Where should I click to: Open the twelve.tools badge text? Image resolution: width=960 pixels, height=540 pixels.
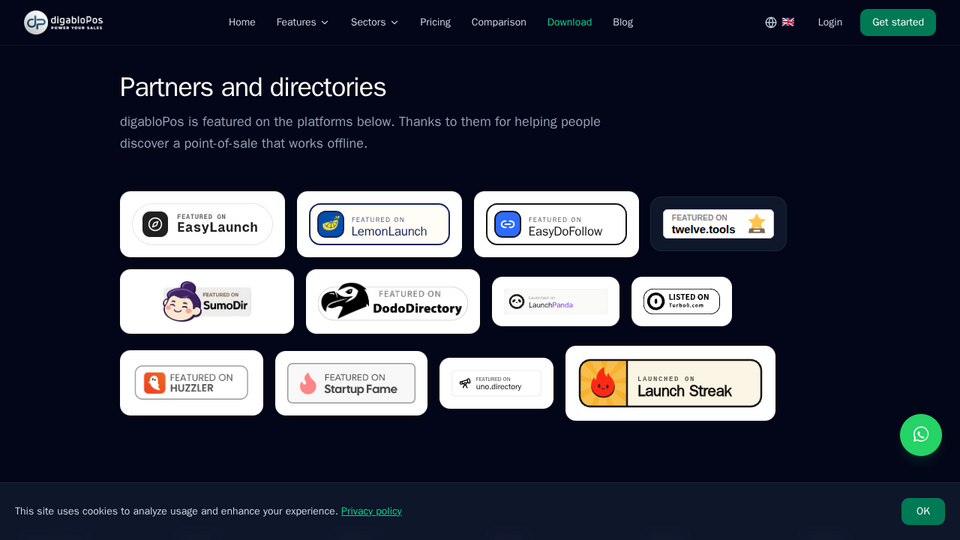[703, 224]
